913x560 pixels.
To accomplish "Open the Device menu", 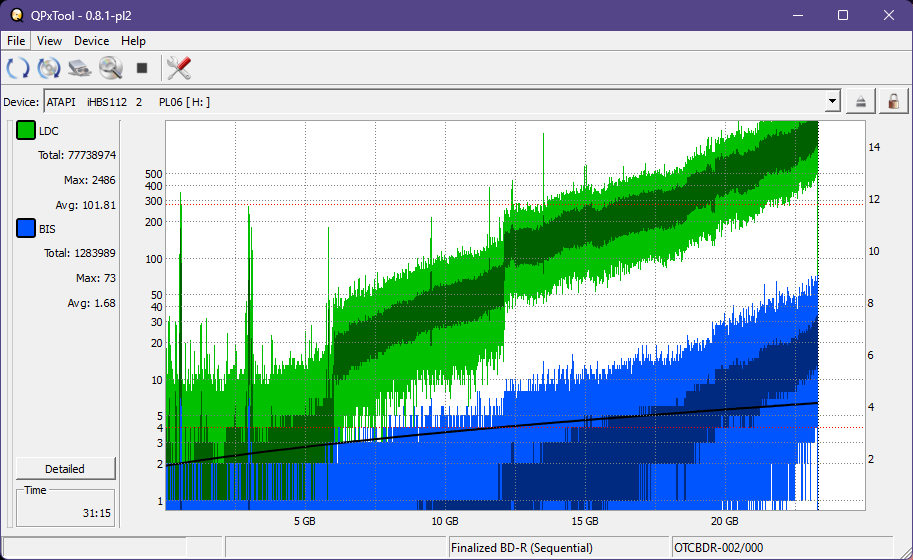I will 91,41.
